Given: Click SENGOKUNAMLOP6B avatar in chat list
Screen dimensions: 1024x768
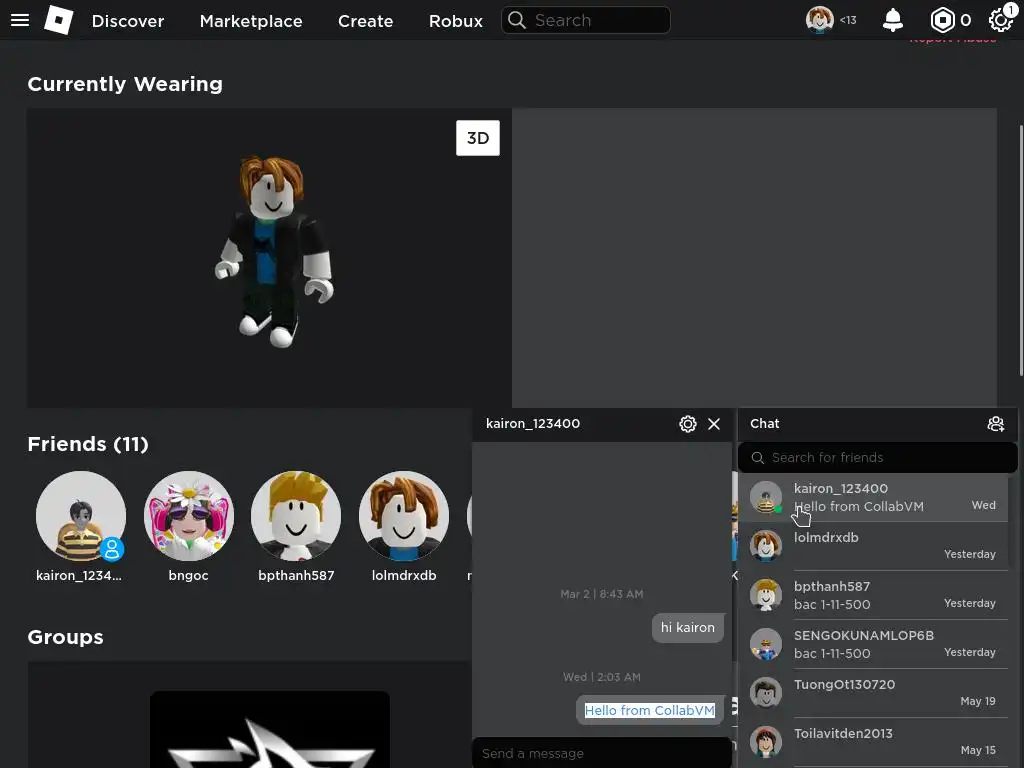Looking at the screenshot, I should pos(765,645).
